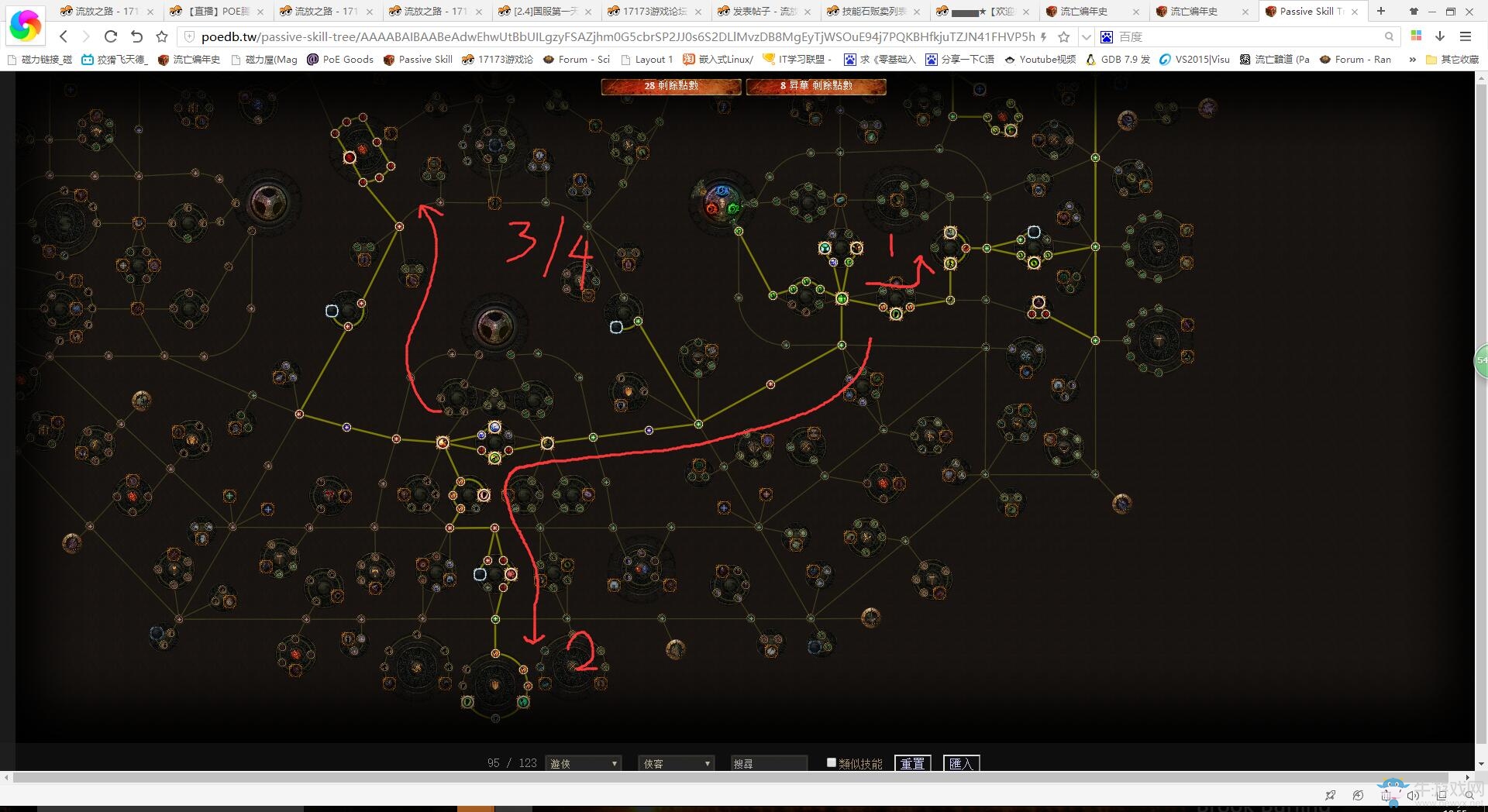The image size is (1488, 812).
Task: Open a new browser tab
Action: [x=1380, y=11]
